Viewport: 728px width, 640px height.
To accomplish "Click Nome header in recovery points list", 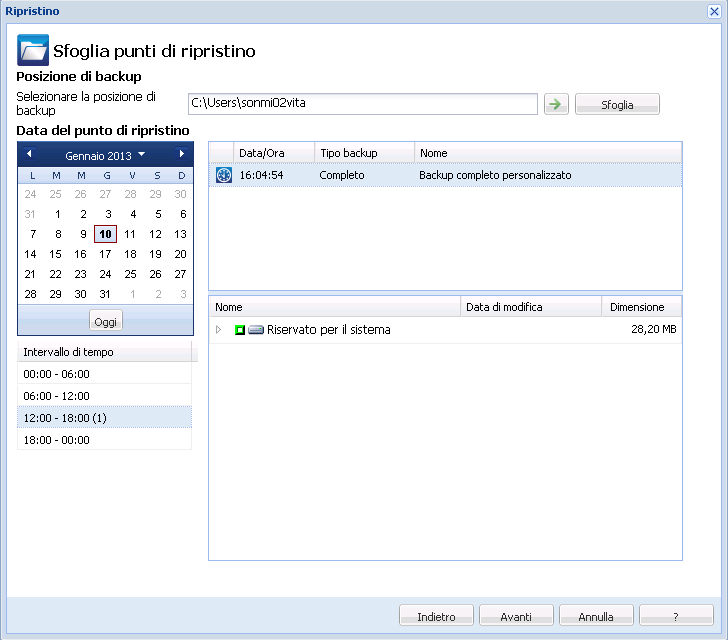I will (548, 153).
